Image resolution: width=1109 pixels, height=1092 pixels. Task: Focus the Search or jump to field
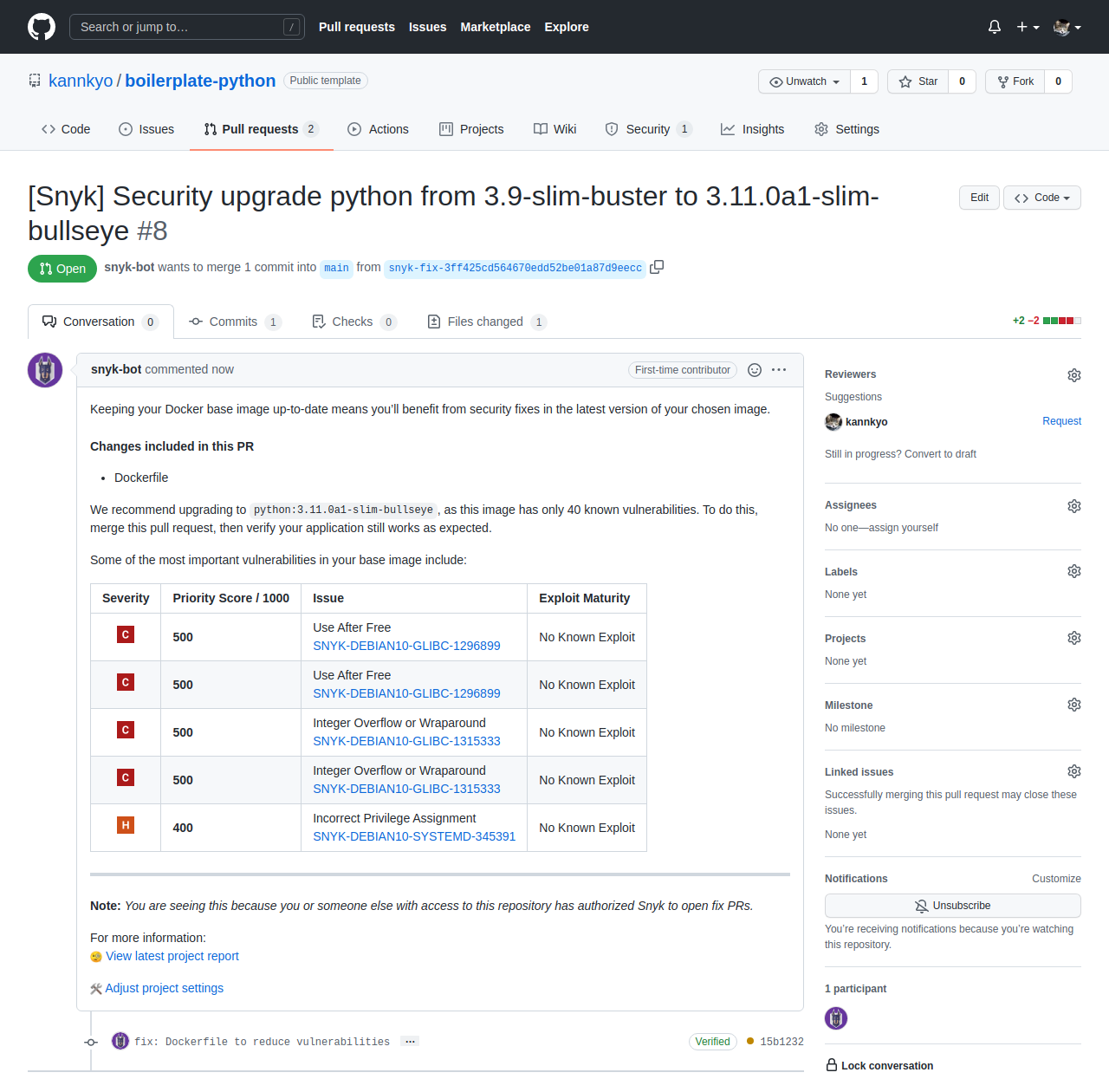tap(186, 27)
